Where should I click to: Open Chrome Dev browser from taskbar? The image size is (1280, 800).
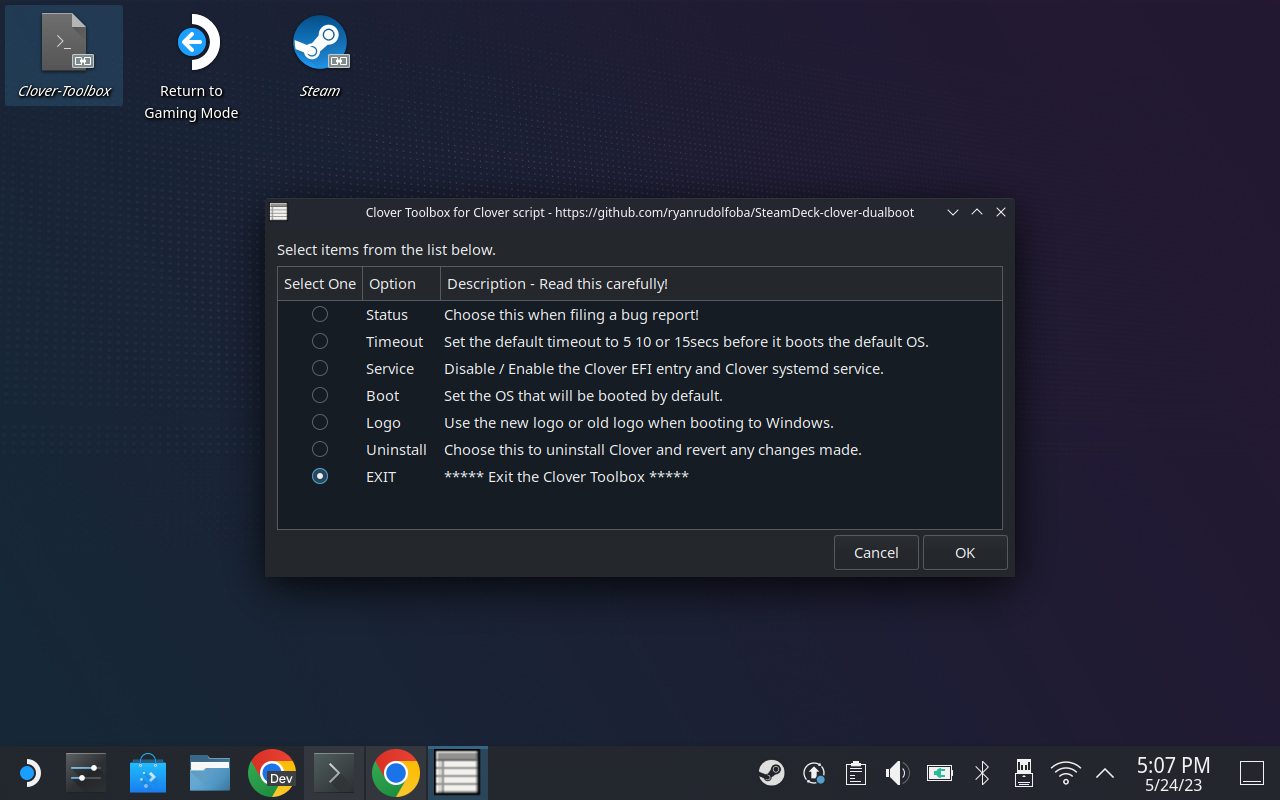click(272, 772)
